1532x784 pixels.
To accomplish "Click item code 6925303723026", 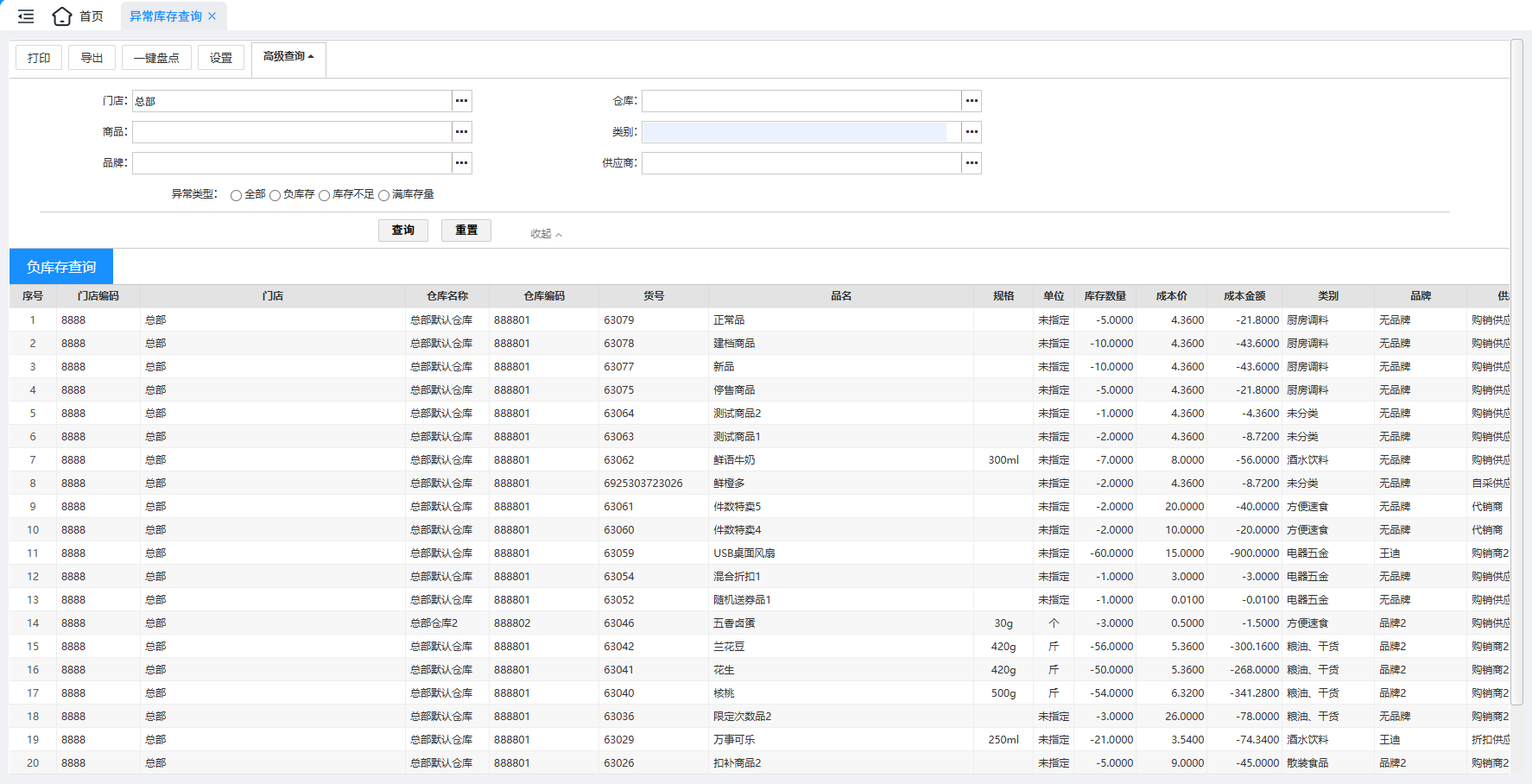I will click(x=643, y=484).
